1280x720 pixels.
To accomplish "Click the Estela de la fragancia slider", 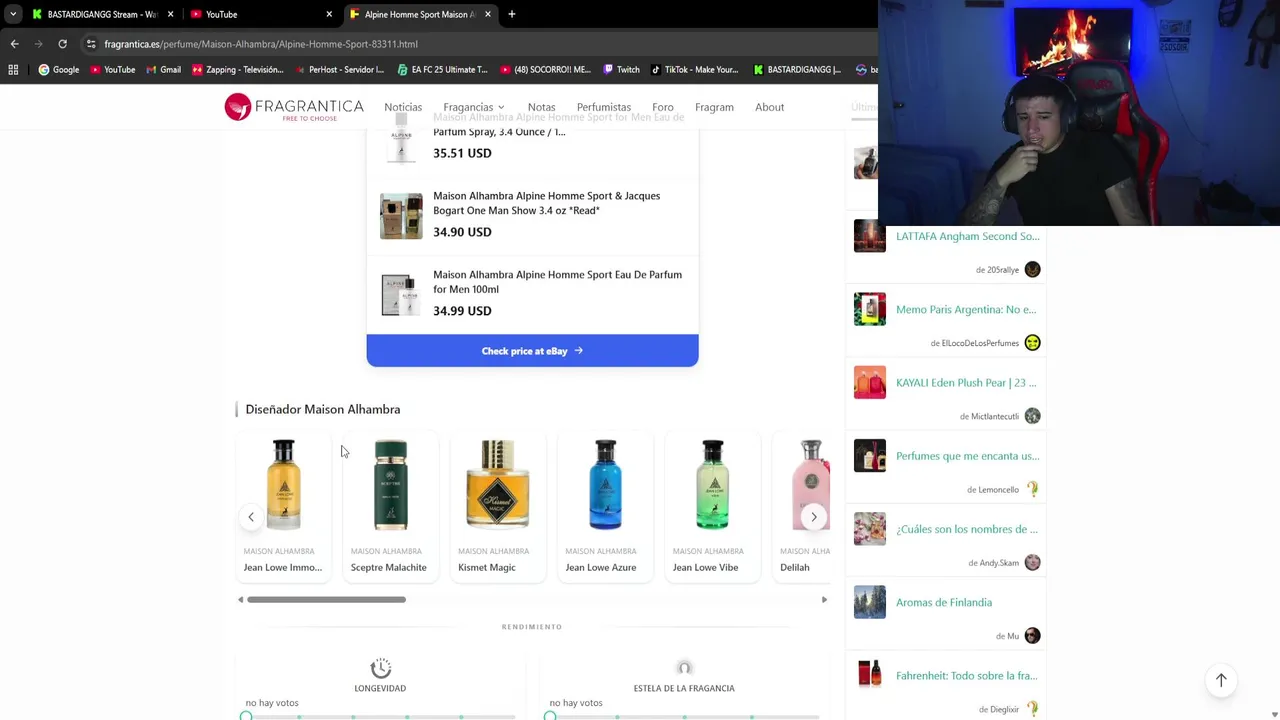I will [x=684, y=716].
